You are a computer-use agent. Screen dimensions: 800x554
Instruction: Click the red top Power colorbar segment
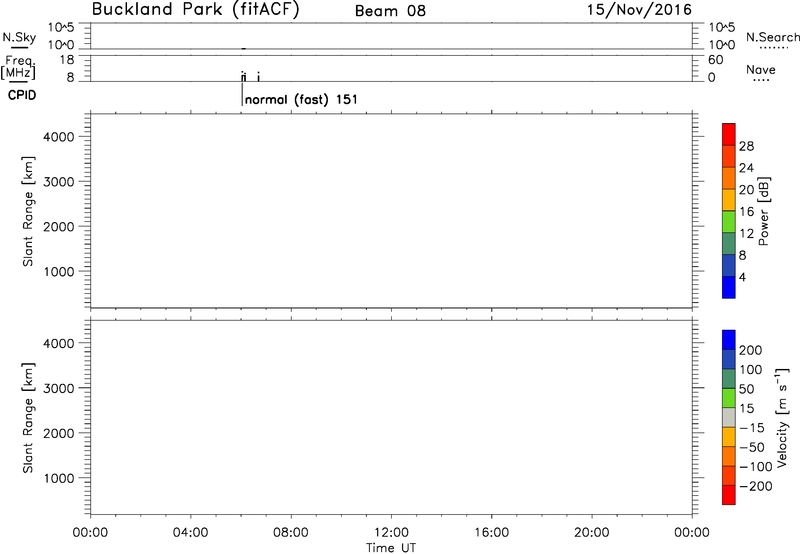point(729,134)
